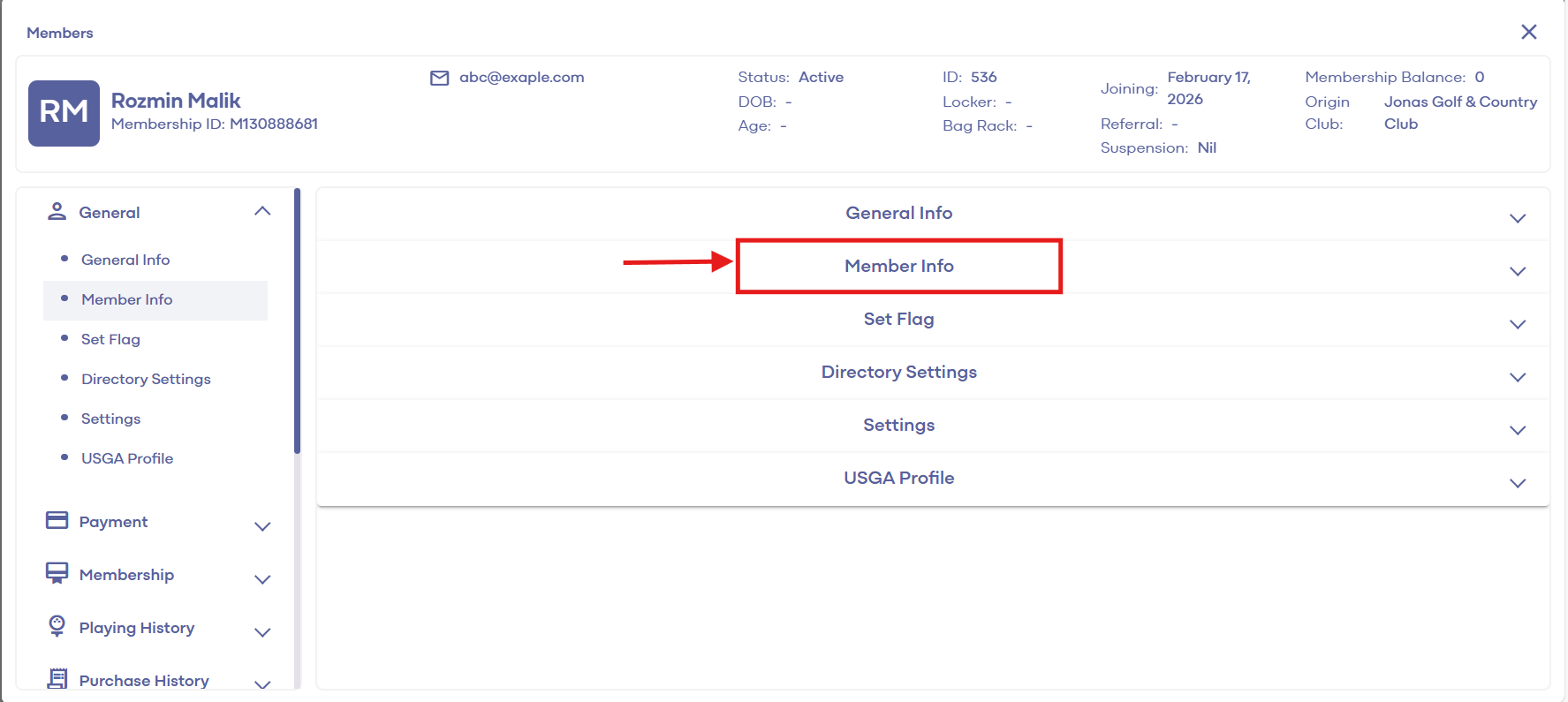Expand the USGA Profile accordion chevron
The image size is (1568, 702).
click(1517, 483)
